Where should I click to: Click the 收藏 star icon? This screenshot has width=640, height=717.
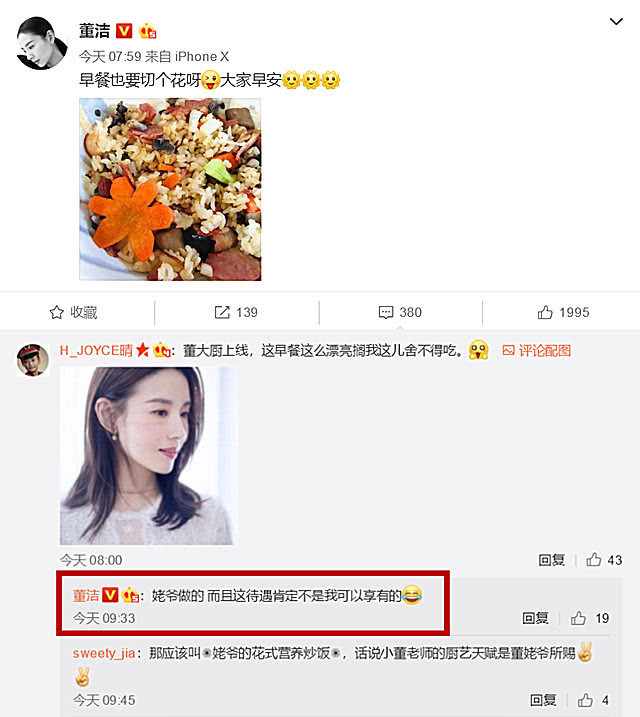click(x=57, y=312)
